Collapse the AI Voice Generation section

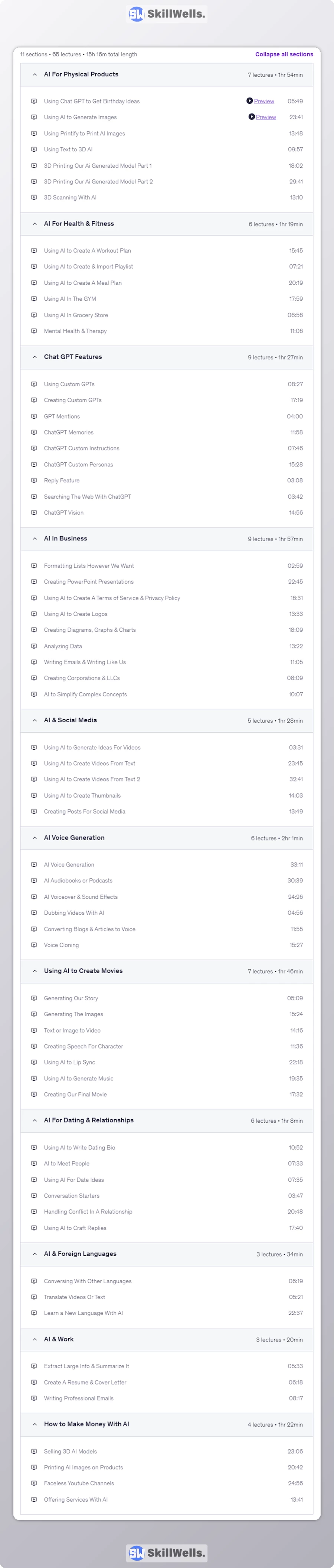tap(35, 838)
